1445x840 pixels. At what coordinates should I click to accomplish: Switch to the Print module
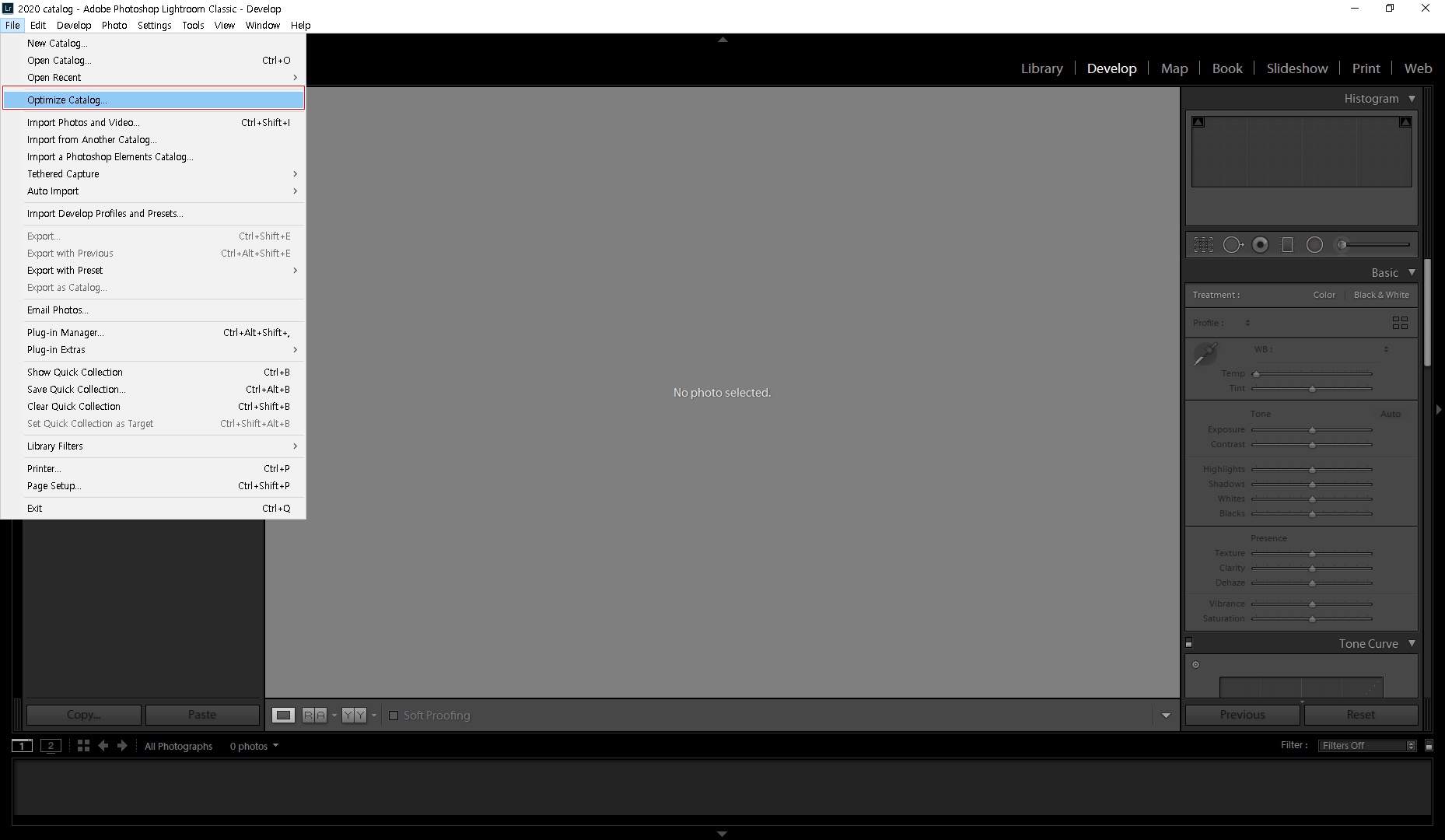[x=1366, y=68]
